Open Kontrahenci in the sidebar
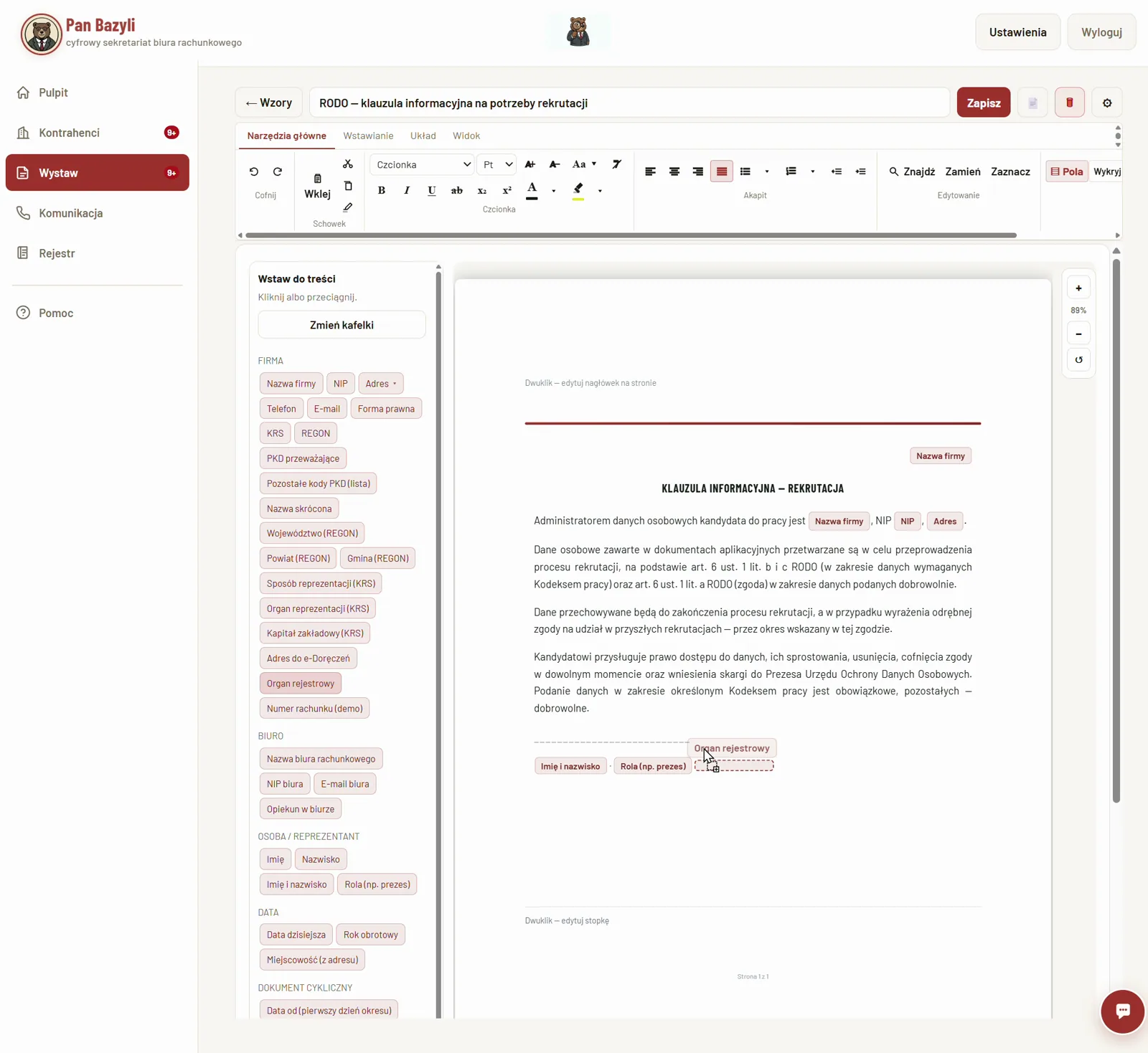Image resolution: width=1148 pixels, height=1053 pixels. tap(98, 133)
